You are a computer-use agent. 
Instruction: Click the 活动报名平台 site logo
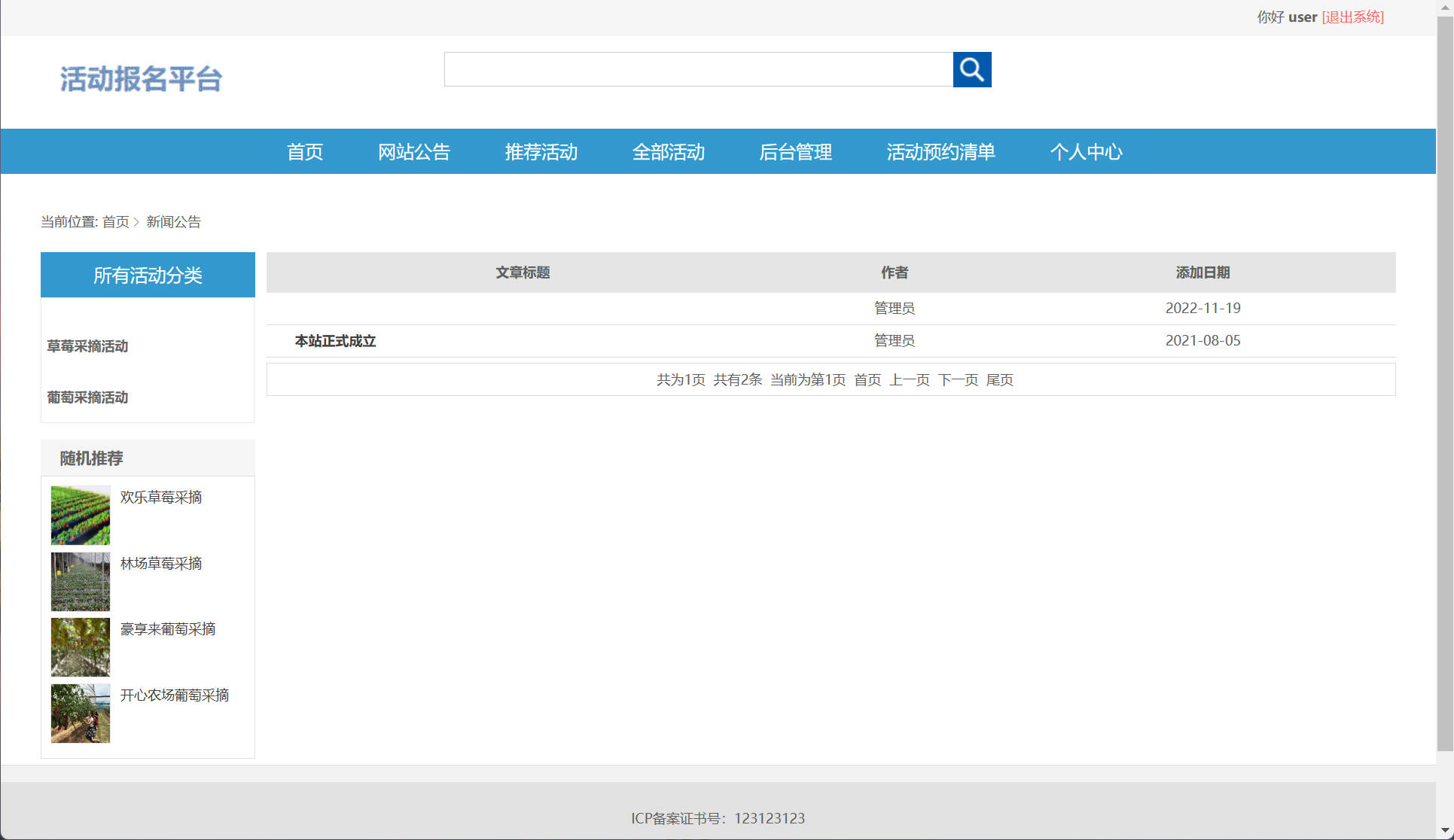[x=141, y=78]
